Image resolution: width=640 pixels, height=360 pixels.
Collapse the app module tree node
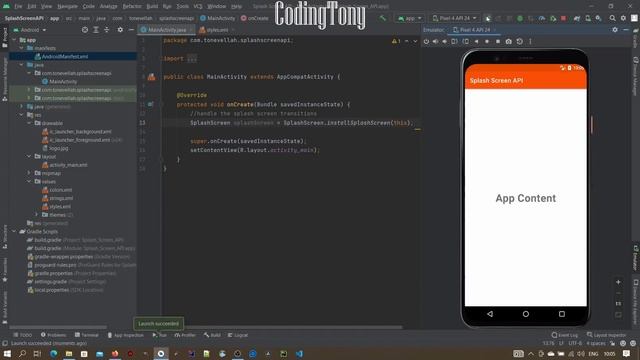(14, 40)
